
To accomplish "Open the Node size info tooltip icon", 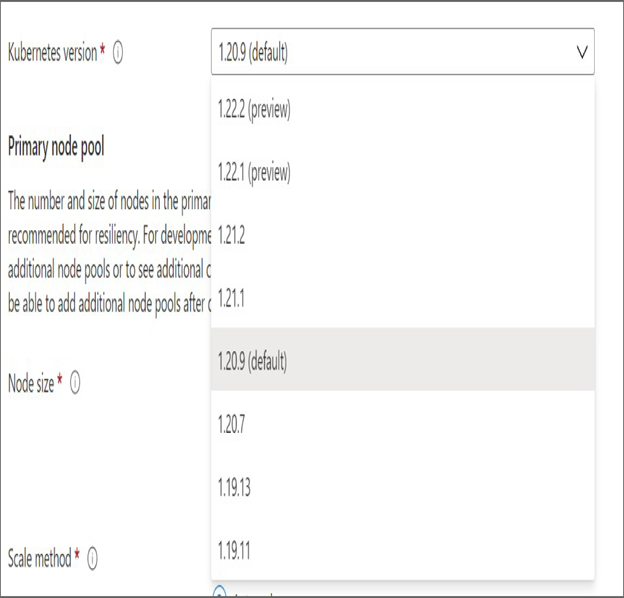I will [x=75, y=382].
